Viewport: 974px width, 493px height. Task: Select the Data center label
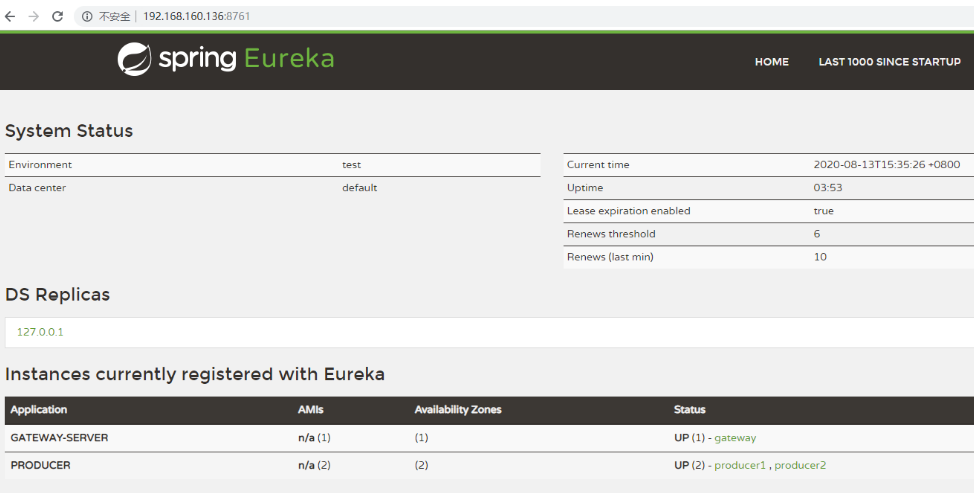pyautogui.click(x=37, y=188)
